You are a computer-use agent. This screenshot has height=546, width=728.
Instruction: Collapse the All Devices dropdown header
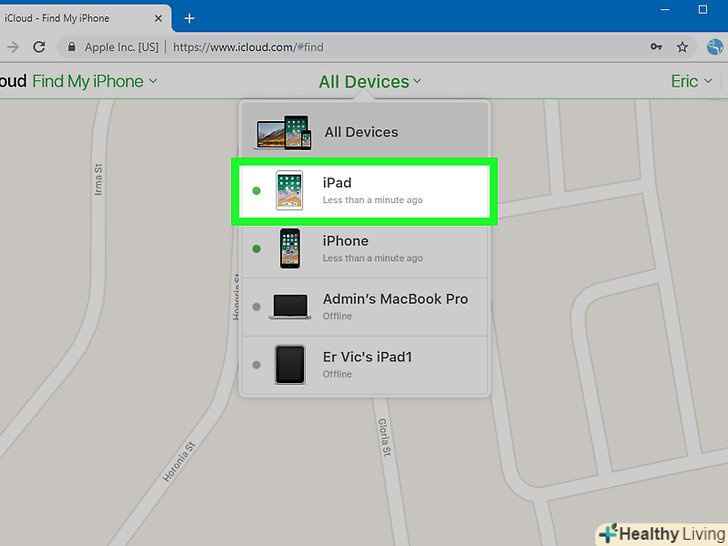click(370, 82)
